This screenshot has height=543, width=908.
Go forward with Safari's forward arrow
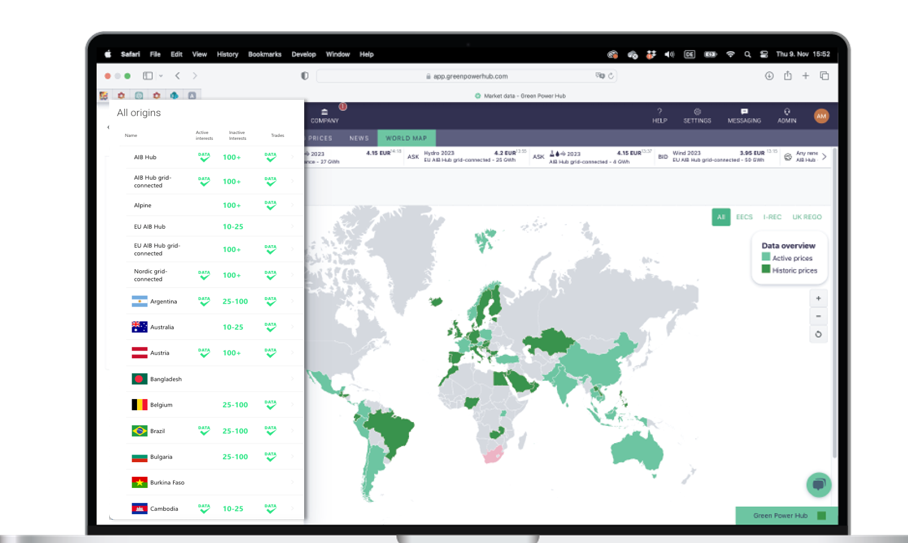click(x=195, y=76)
